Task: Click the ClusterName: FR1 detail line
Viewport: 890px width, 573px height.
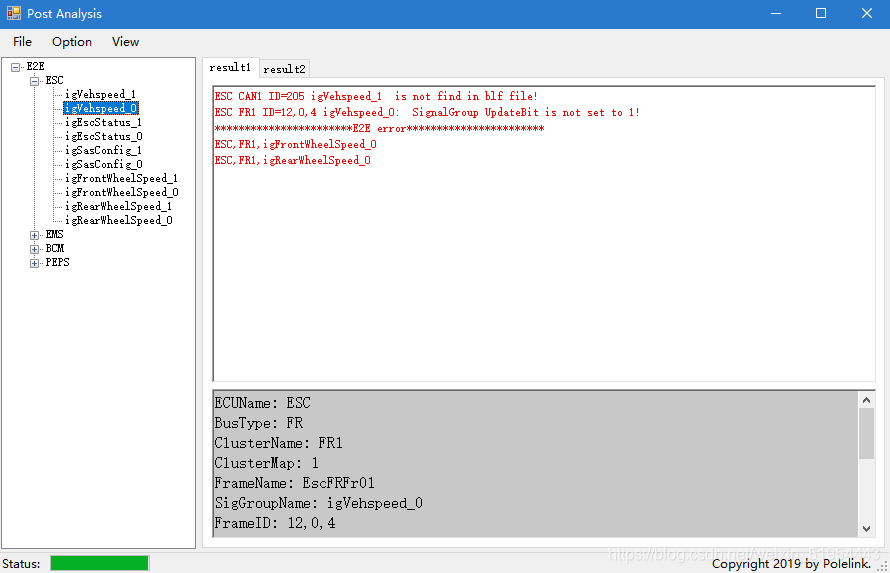Action: point(279,443)
